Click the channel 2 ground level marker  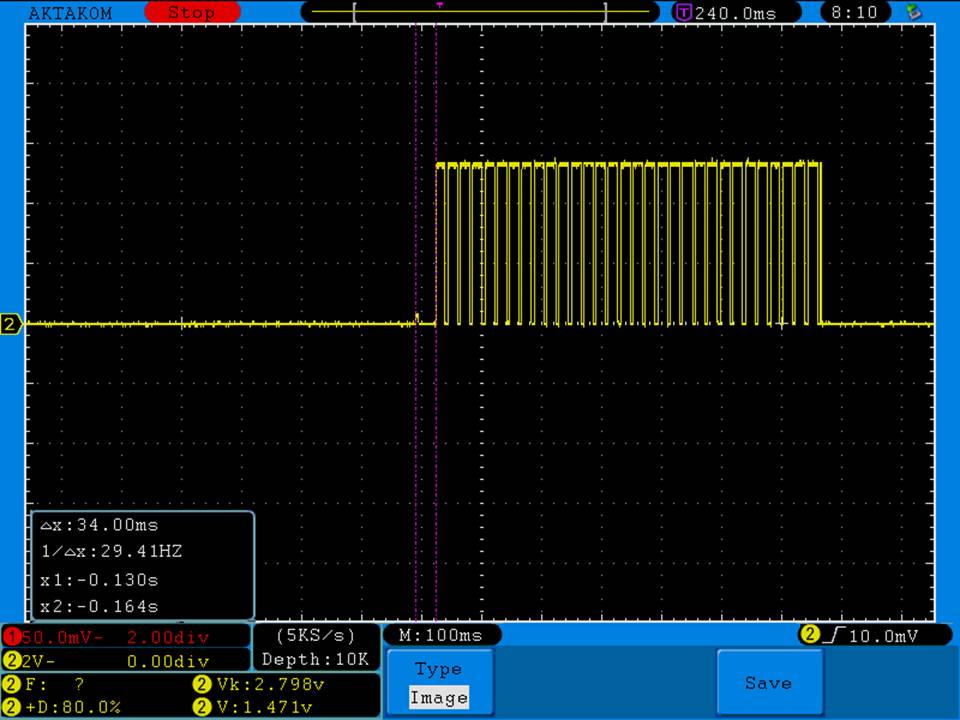(x=11, y=324)
